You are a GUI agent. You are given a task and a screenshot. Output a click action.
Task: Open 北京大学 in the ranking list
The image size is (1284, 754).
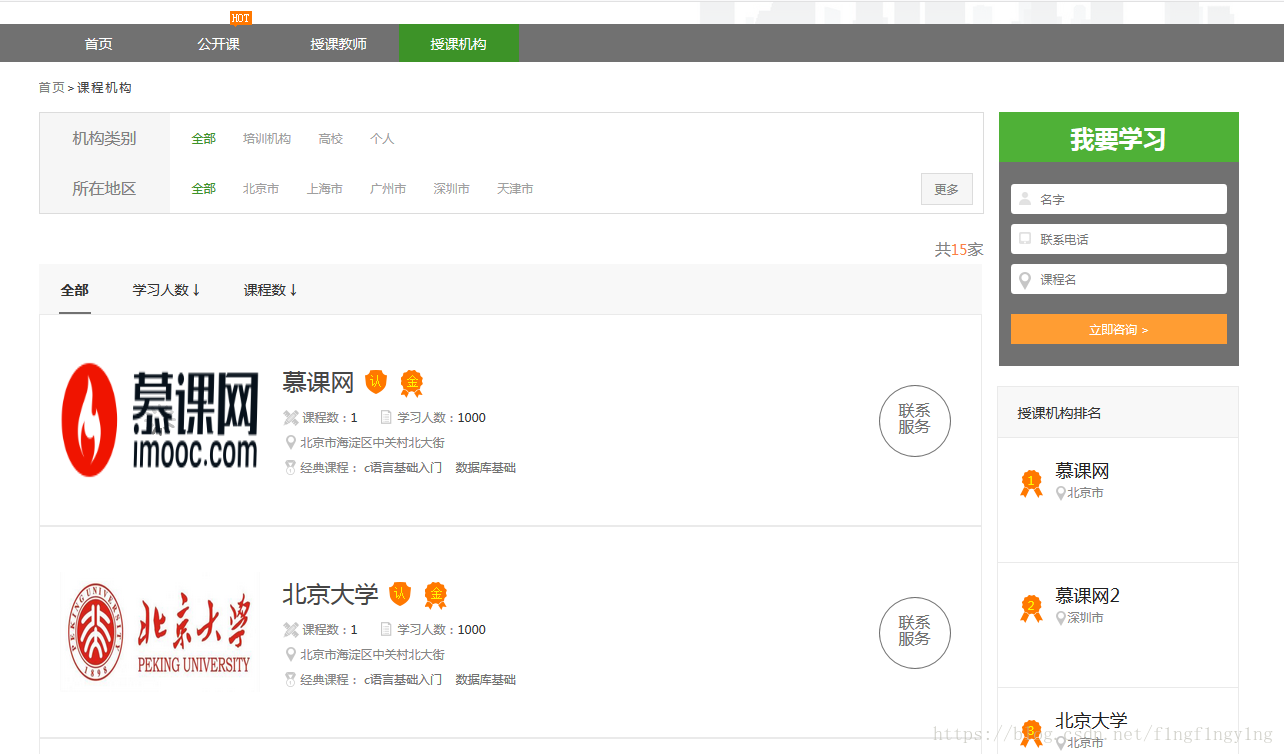pyautogui.click(x=1091, y=720)
